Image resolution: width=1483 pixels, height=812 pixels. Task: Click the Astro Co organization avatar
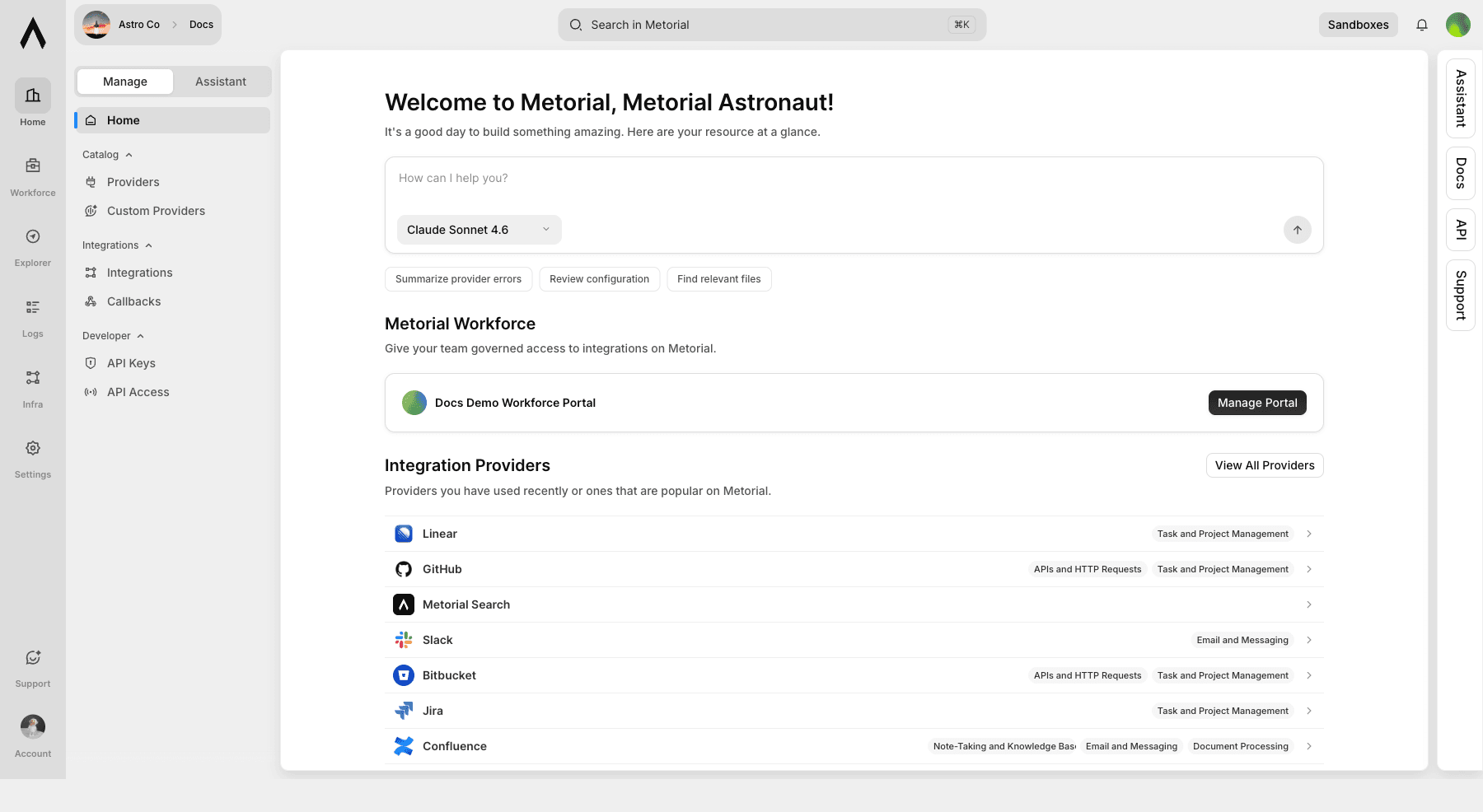96,25
